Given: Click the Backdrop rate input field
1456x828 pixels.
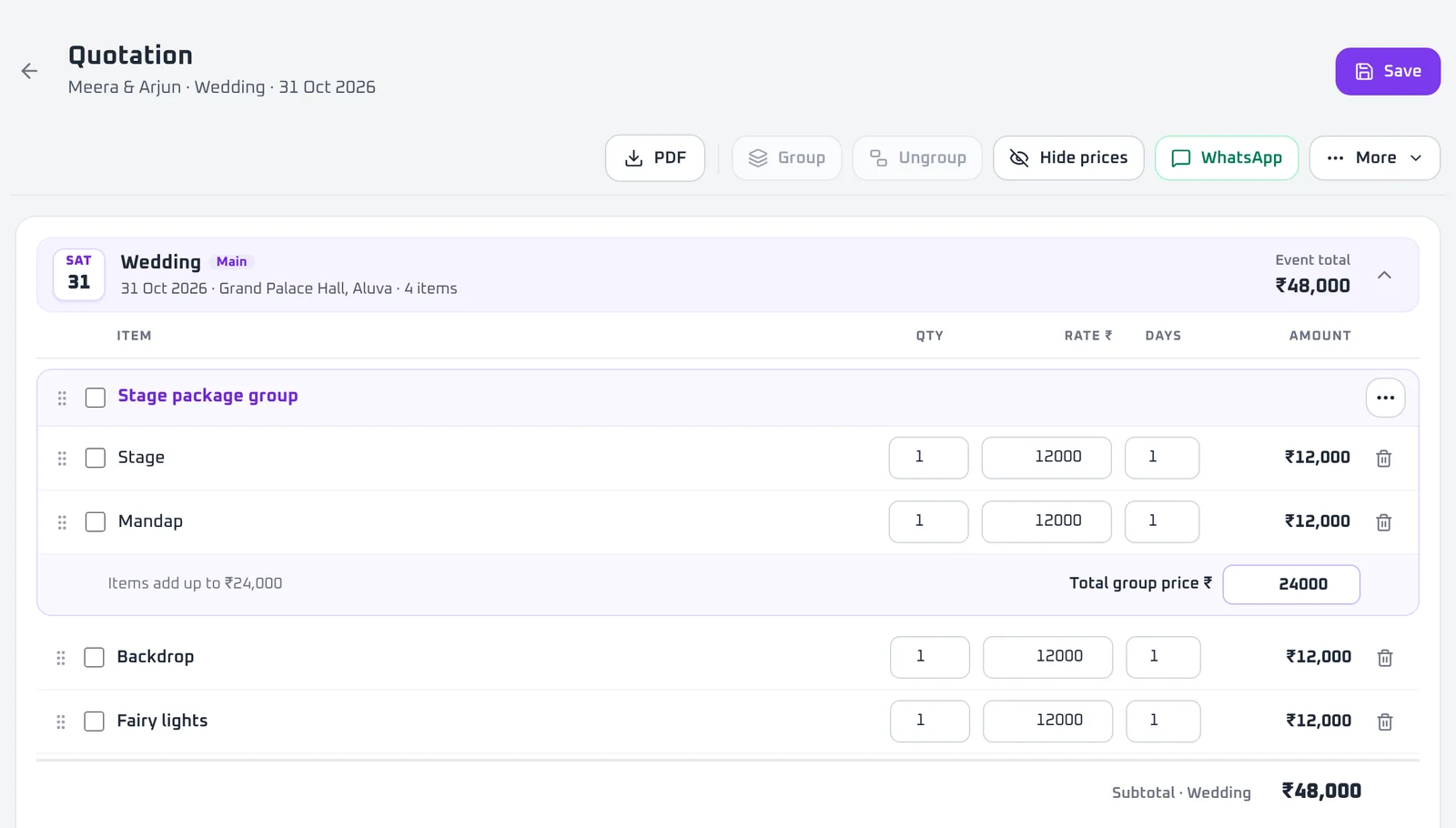Looking at the screenshot, I should pos(1047,657).
